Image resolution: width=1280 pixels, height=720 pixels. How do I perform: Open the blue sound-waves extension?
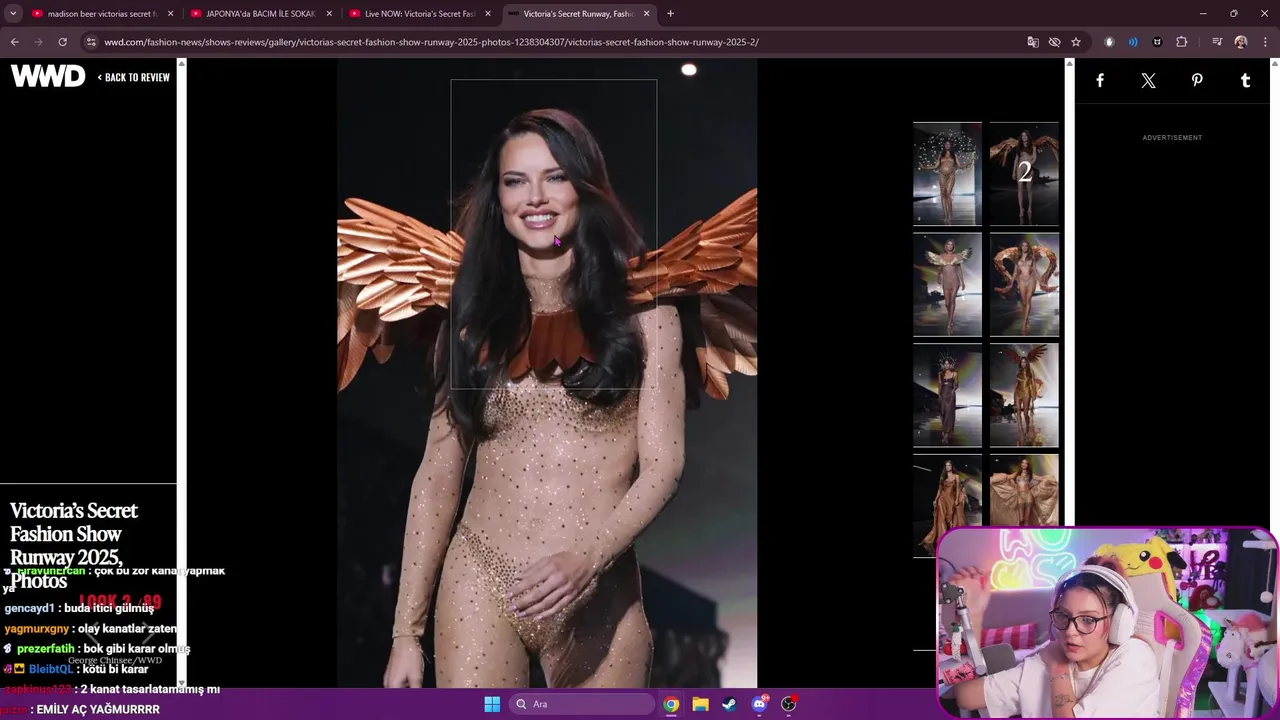pyautogui.click(x=1133, y=42)
